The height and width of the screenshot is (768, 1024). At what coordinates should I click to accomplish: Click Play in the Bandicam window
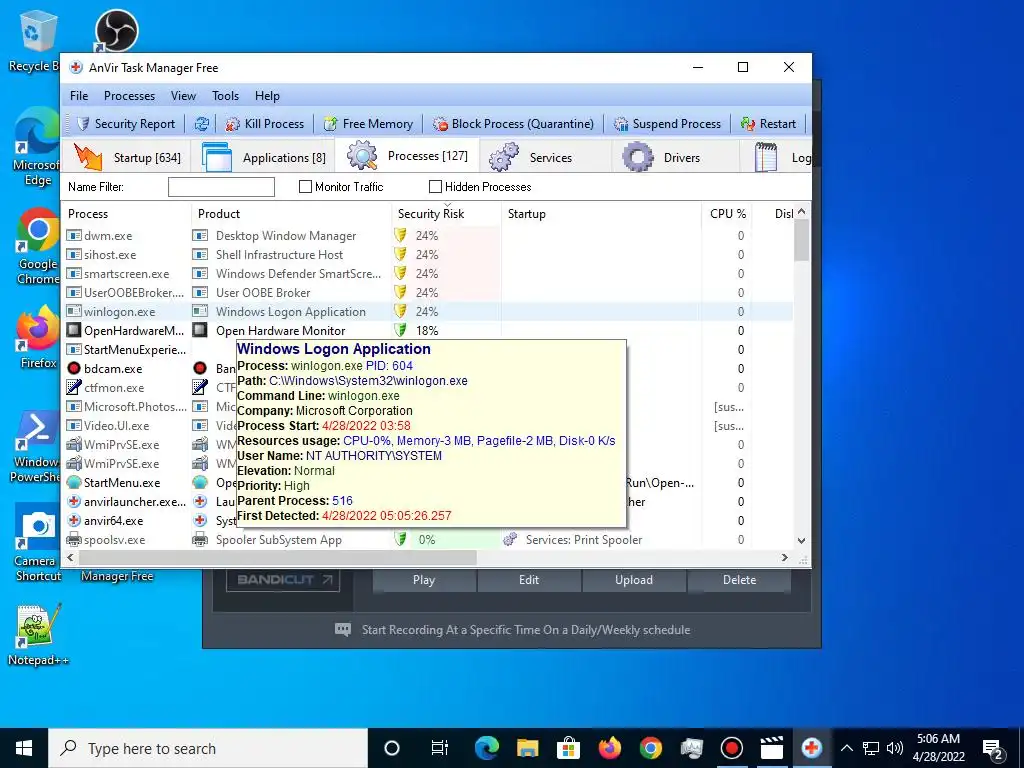coord(424,580)
